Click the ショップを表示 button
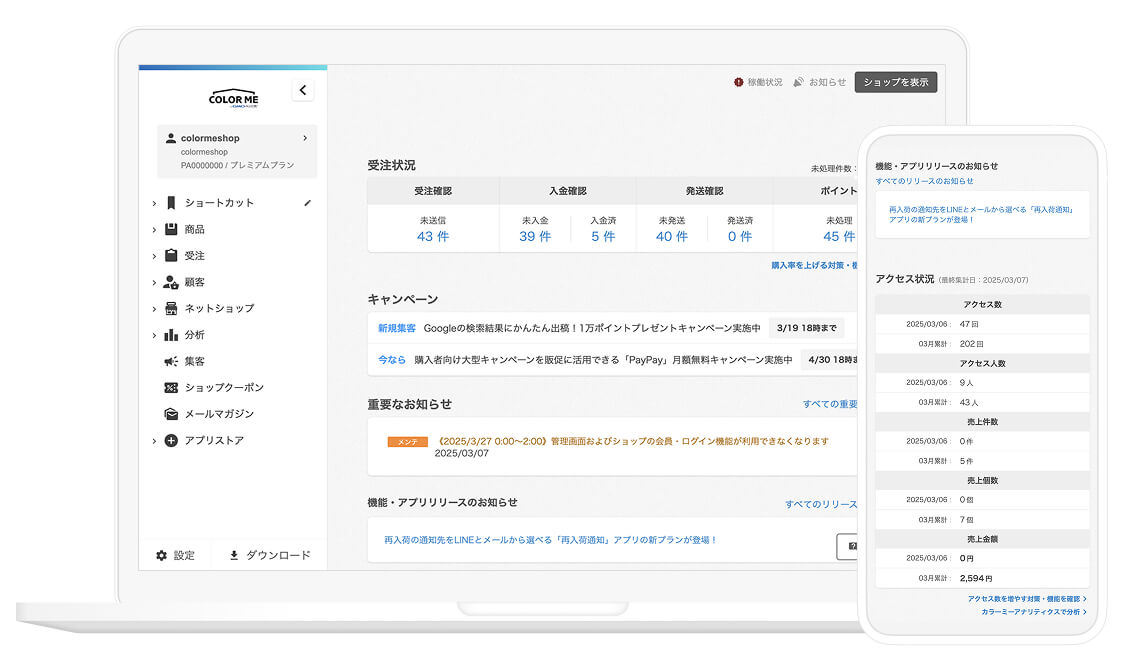This screenshot has width=1129, height=661. tap(895, 82)
